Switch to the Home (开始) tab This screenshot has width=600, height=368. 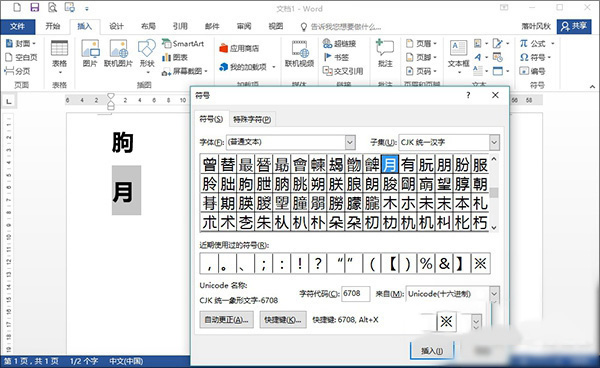click(x=52, y=26)
